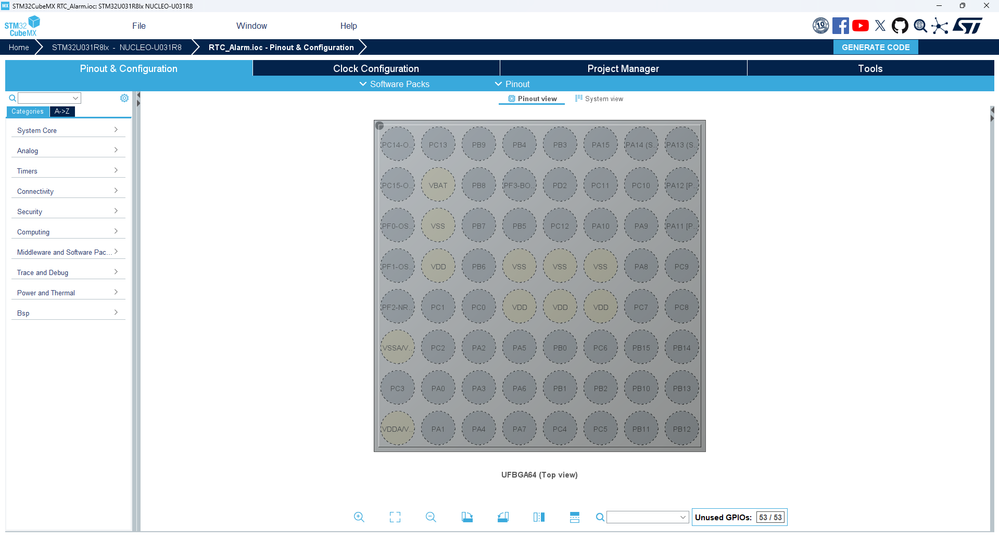Switch to the Clock Configuration tab
This screenshot has width=999, height=536.
click(x=376, y=68)
